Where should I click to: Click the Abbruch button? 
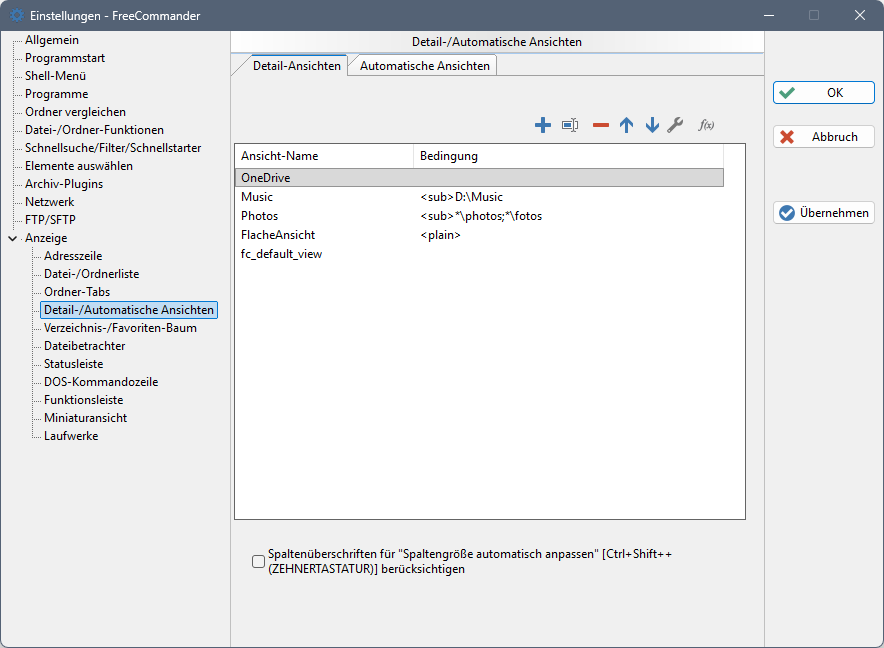(824, 137)
